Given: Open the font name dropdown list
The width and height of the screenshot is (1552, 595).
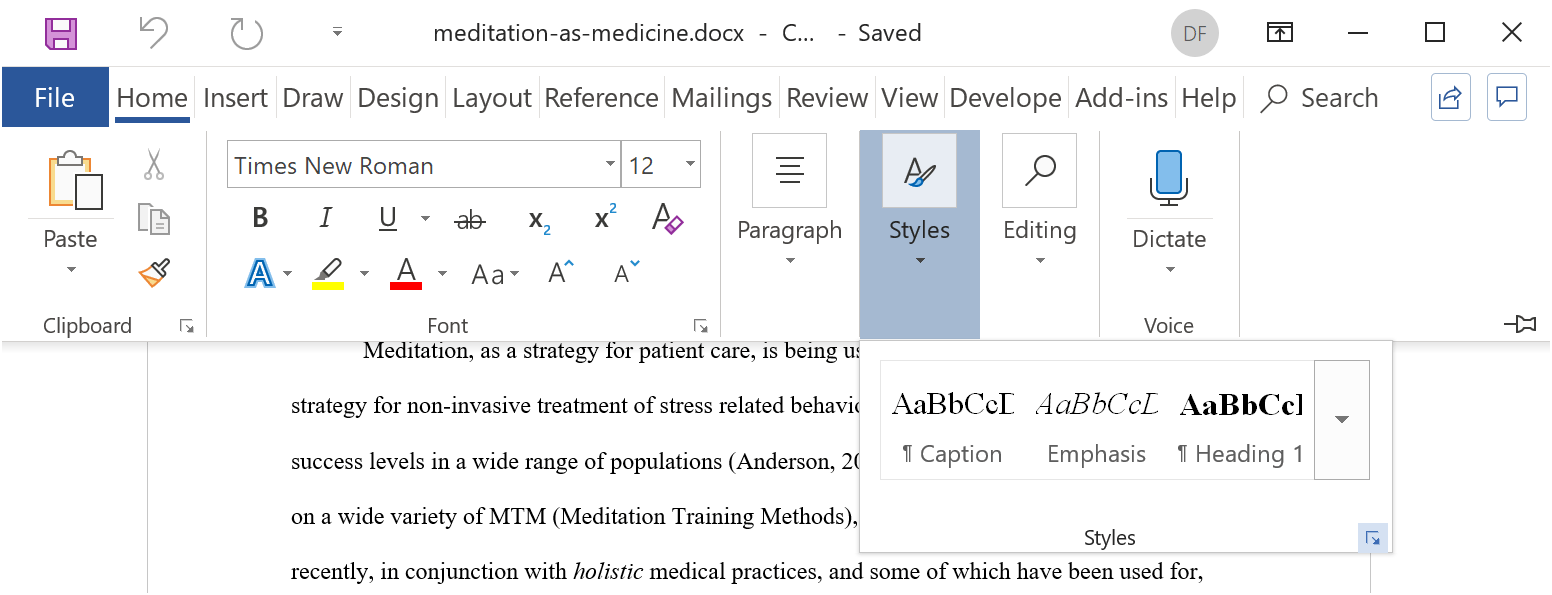Looking at the screenshot, I should click(x=611, y=165).
